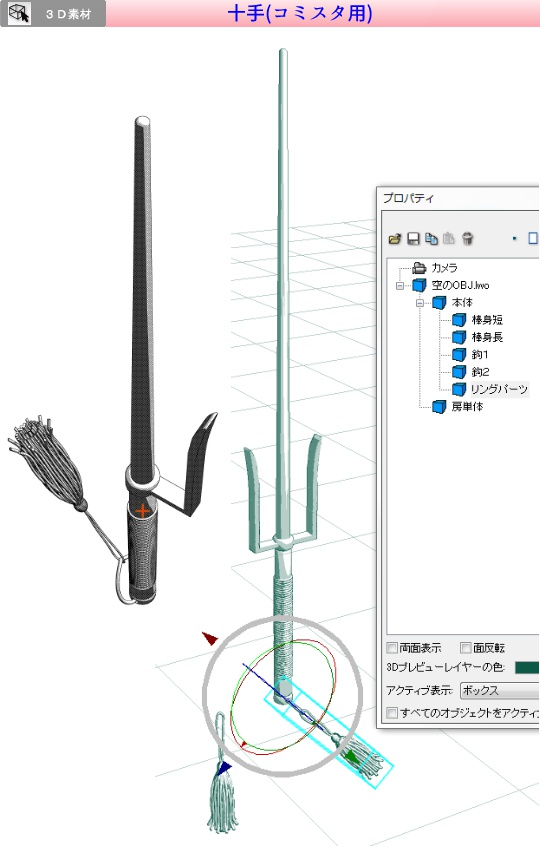Select the 空のOBJ.lwo object in the tree
540x847 pixels.
pyautogui.click(x=460, y=285)
